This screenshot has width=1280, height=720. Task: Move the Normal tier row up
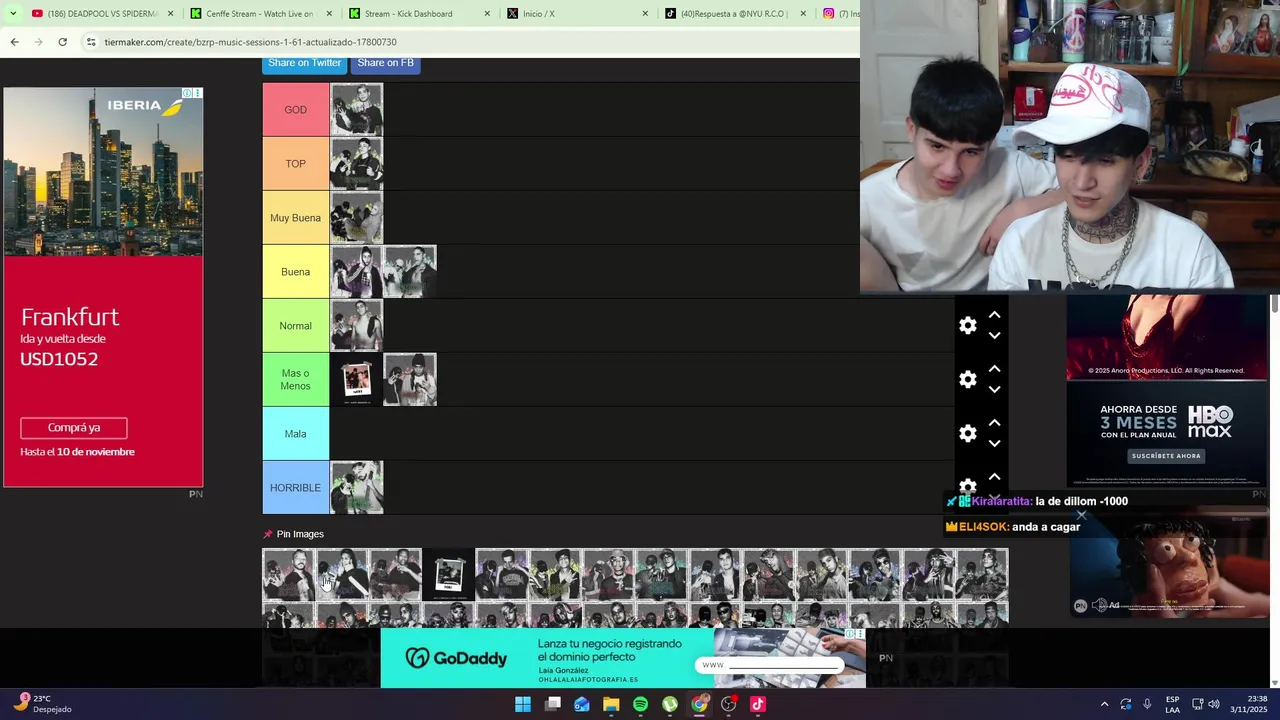994,315
